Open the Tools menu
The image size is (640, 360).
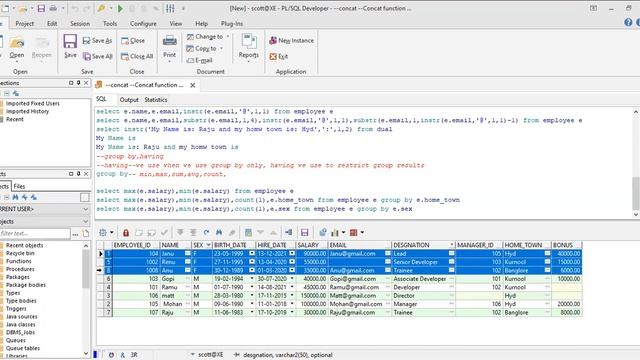110,24
